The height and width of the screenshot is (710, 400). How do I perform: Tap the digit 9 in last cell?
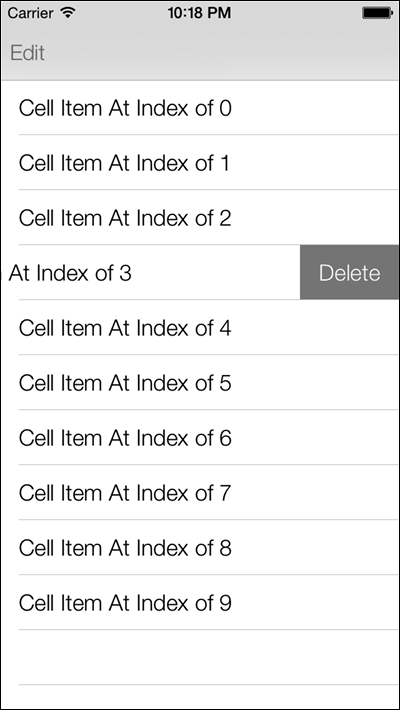[x=225, y=603]
